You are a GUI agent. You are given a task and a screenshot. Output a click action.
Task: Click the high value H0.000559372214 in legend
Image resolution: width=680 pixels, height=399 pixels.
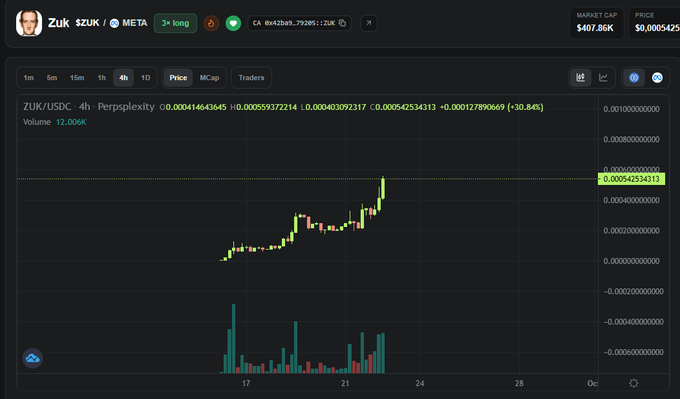click(x=264, y=107)
